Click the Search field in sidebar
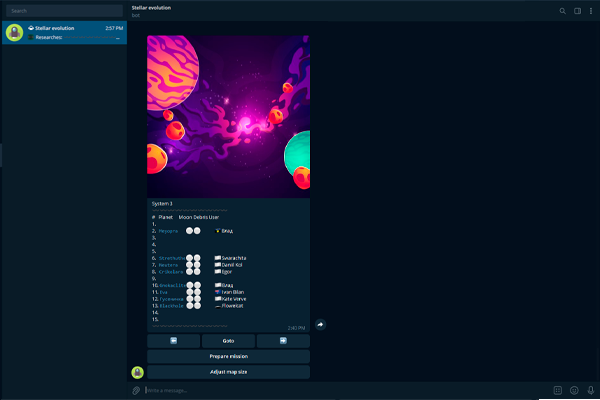 [x=63, y=11]
